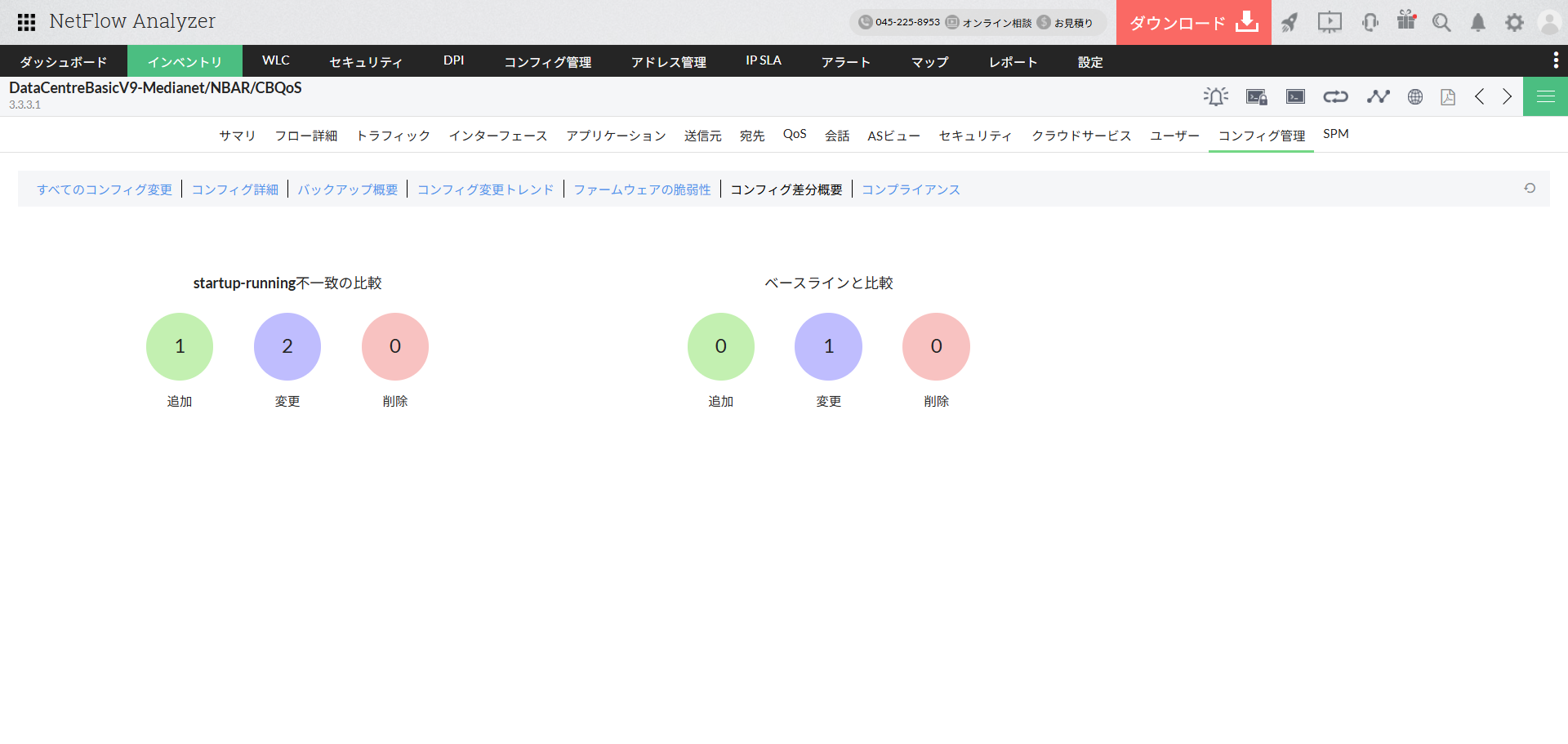Click the purple circle showing 2 changes
Viewport: 1568px width, 744px height.
click(x=287, y=346)
